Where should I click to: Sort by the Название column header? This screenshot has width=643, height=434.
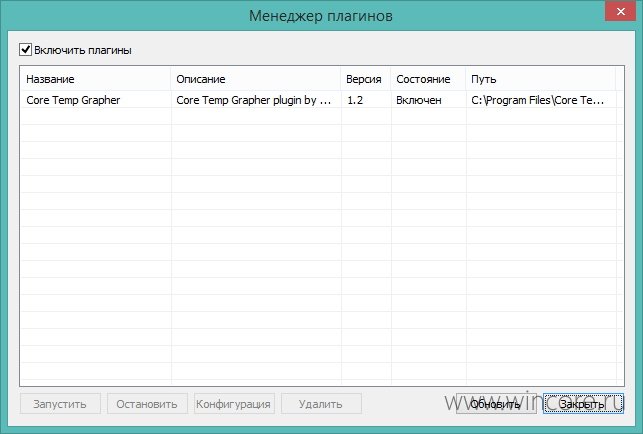click(x=96, y=79)
